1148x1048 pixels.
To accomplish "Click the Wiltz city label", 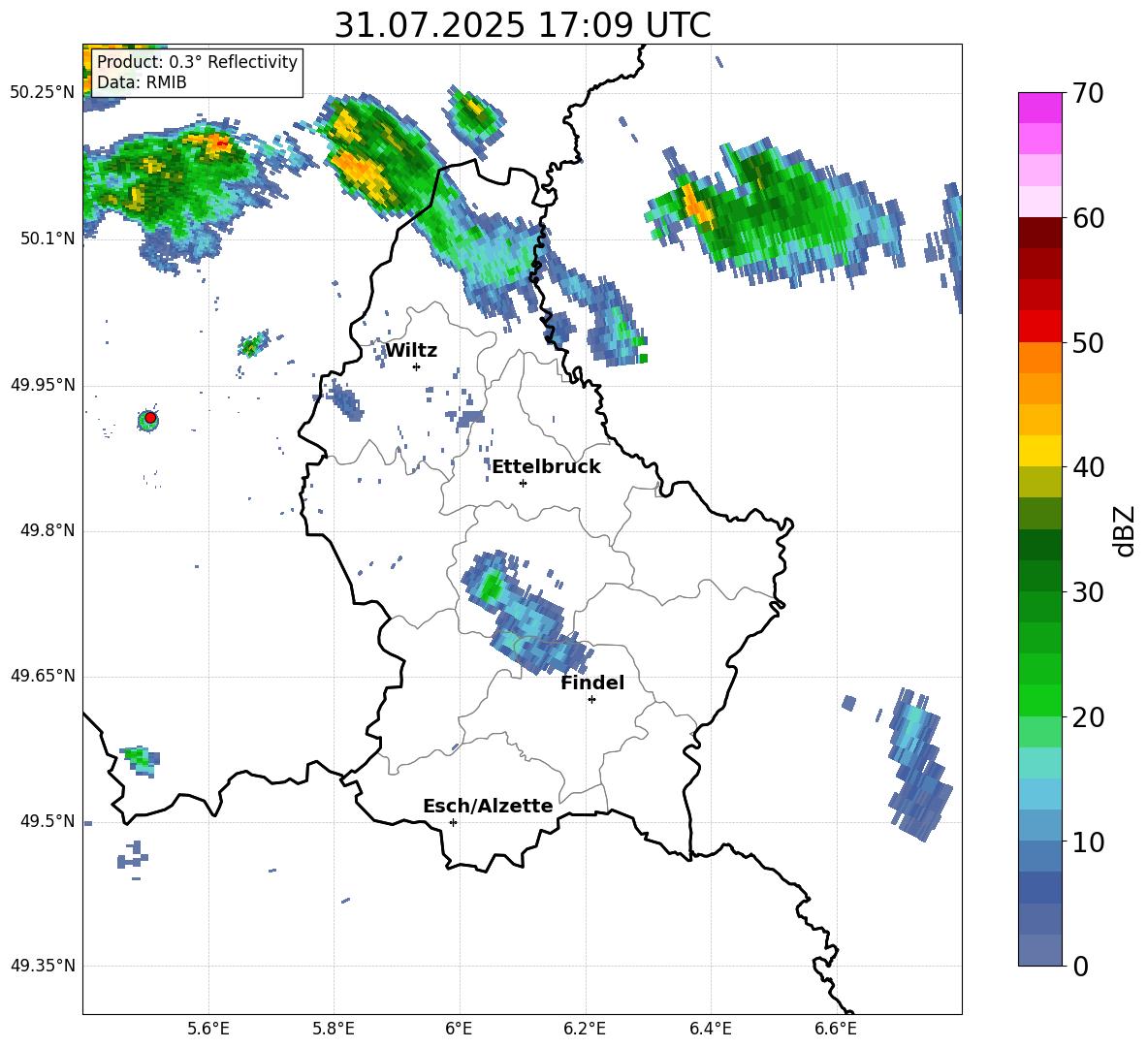I will click(x=411, y=351).
